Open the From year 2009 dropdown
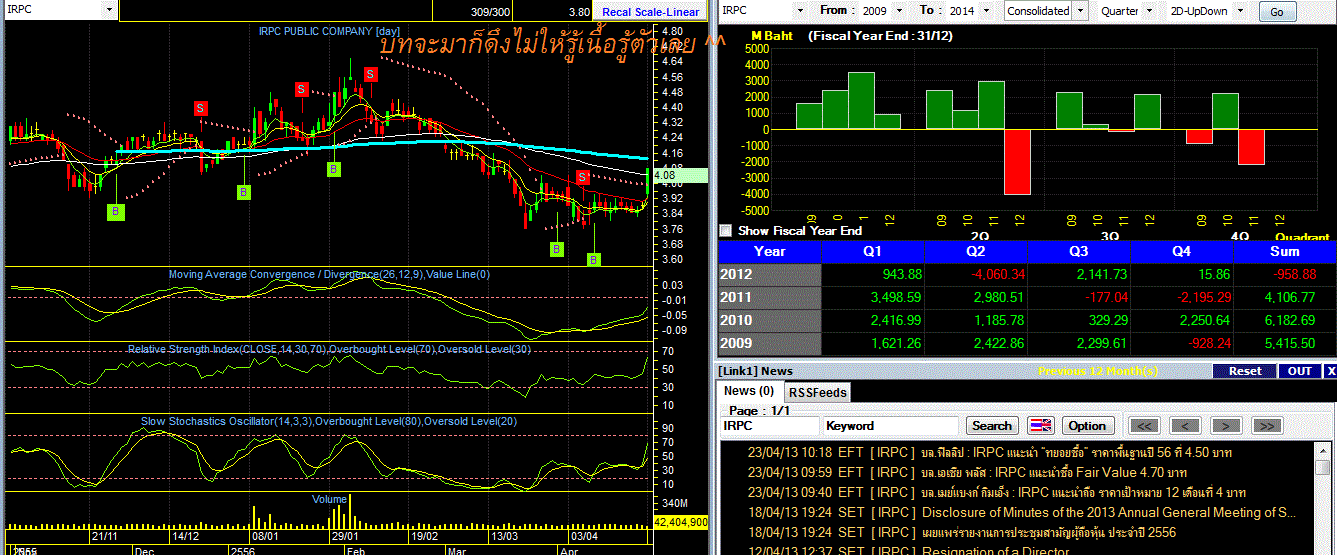The height and width of the screenshot is (555, 1337). click(898, 10)
